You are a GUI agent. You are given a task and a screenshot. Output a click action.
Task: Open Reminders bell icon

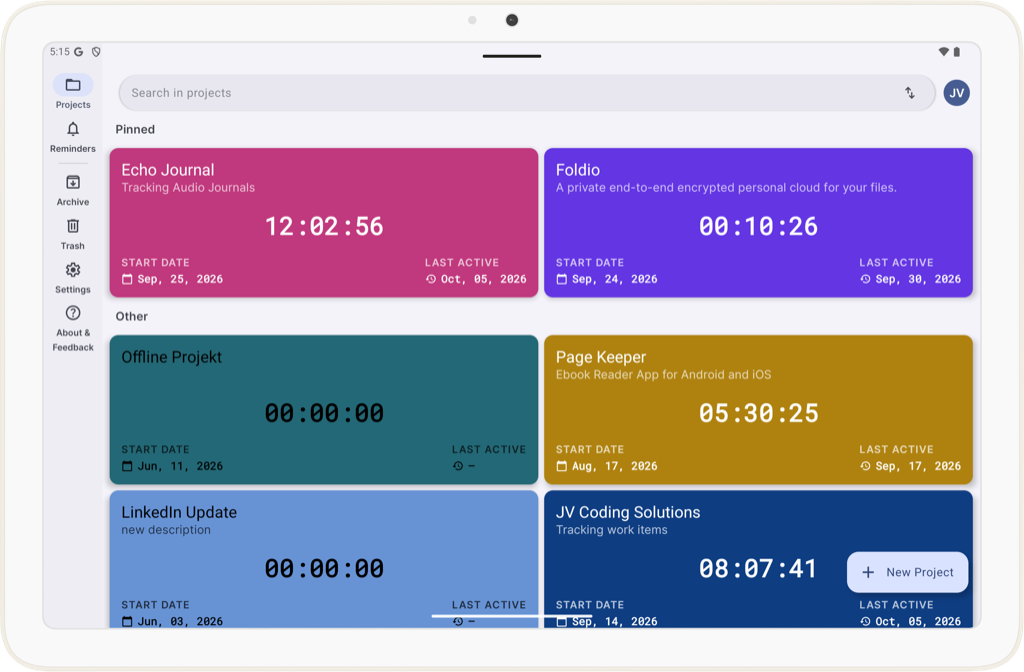tap(72, 129)
